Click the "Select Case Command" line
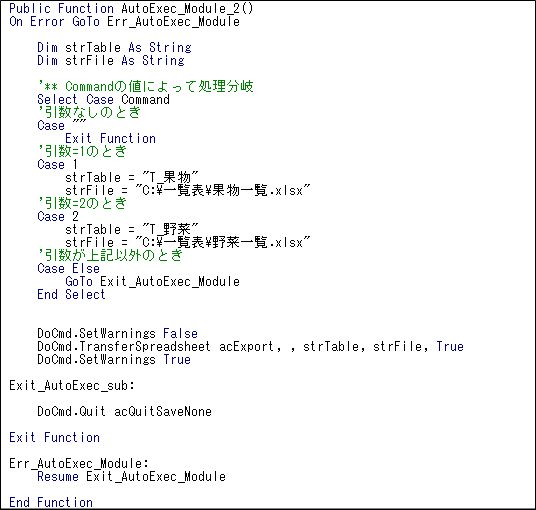 pos(103,99)
